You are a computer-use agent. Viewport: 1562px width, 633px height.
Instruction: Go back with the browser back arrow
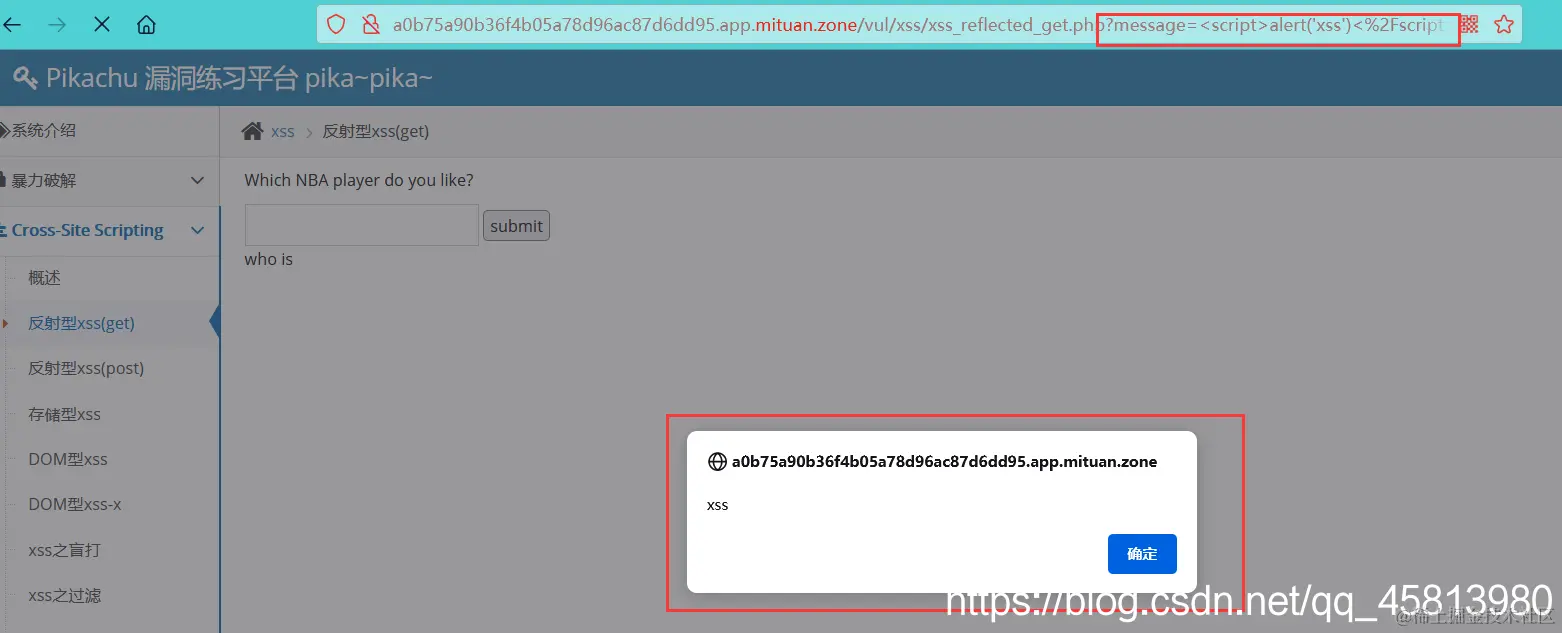click(12, 25)
